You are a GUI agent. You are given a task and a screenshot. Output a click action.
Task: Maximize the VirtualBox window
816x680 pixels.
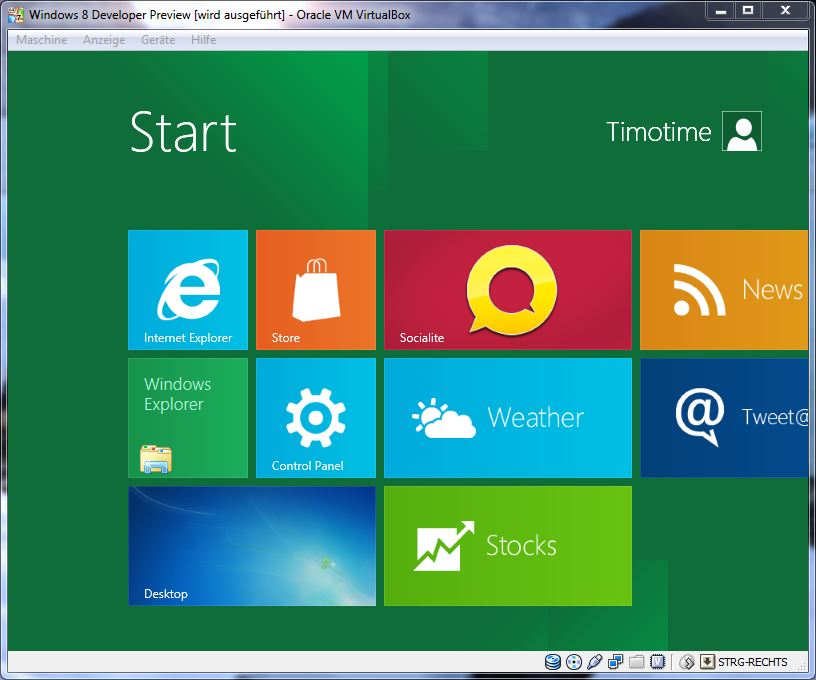[x=748, y=10]
